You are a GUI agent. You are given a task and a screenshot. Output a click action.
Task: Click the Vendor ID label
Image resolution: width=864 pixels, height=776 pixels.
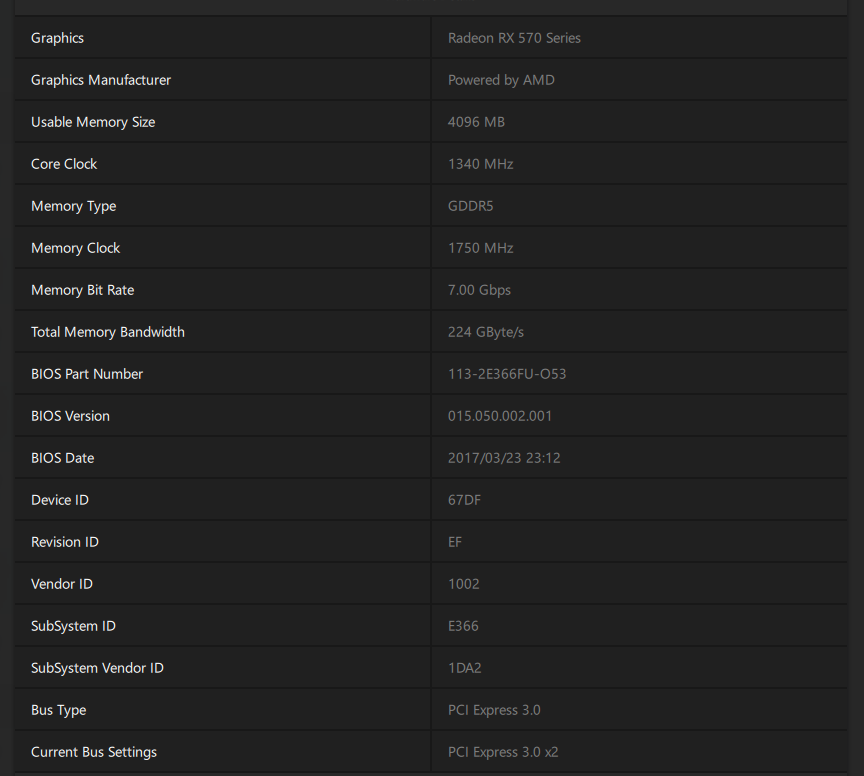62,584
